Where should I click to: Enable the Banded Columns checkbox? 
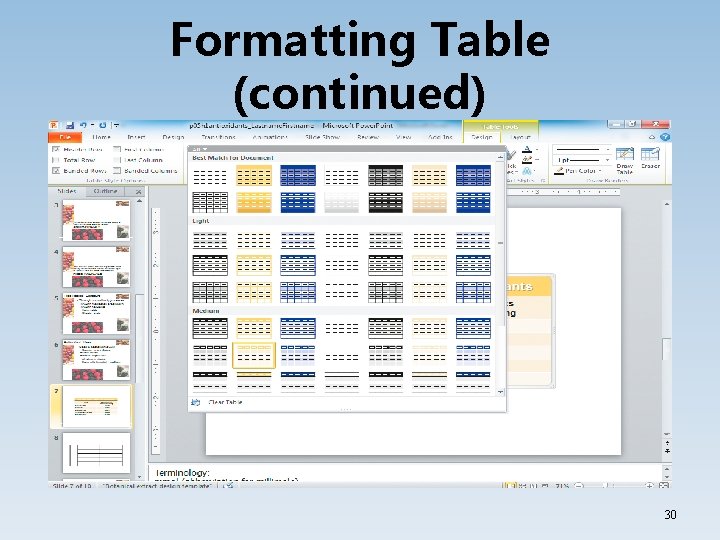pos(117,171)
